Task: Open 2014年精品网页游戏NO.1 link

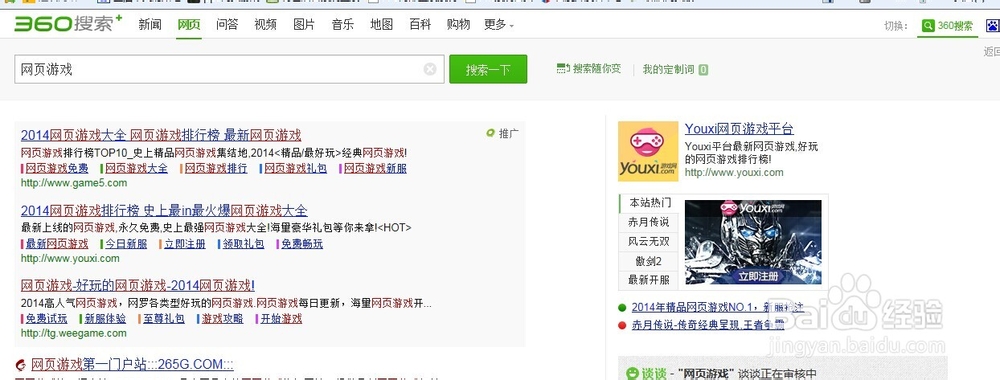Action: 717,307
